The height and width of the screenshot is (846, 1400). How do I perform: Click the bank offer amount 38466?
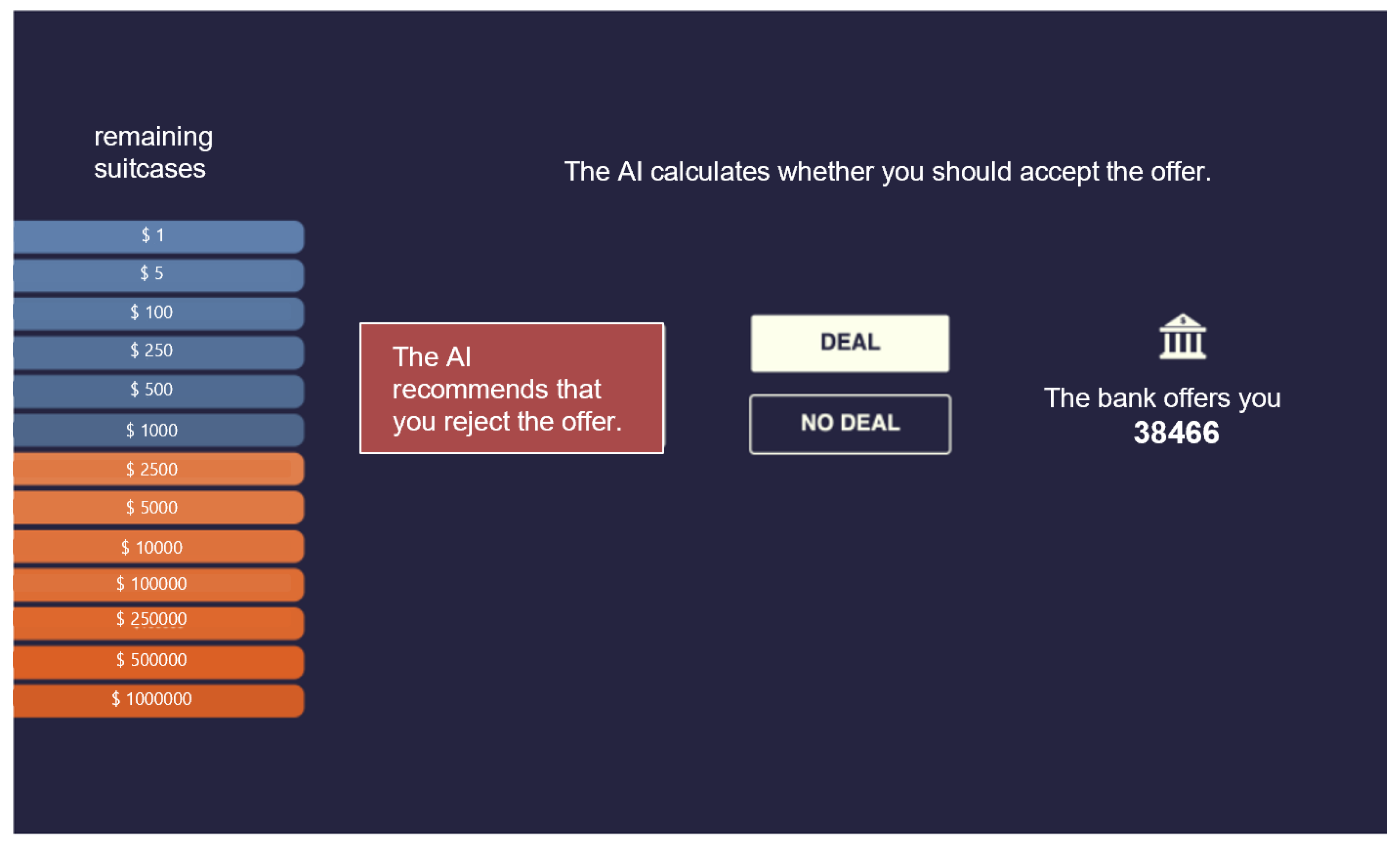click(x=1176, y=433)
